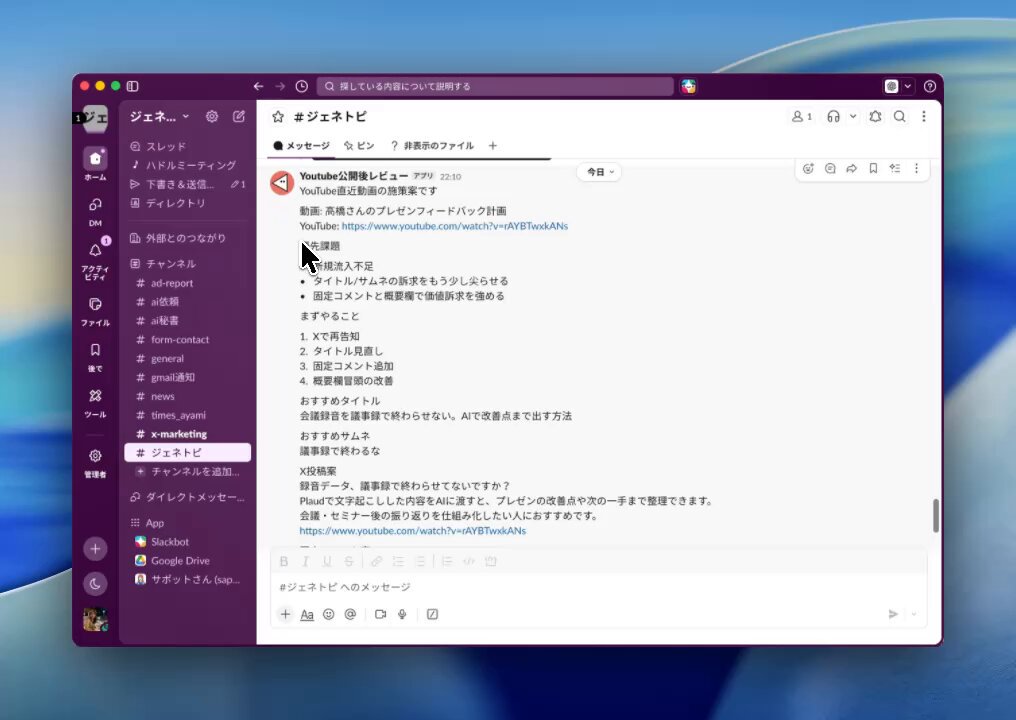Forward message with share arrow icon
1016x720 pixels.
[x=851, y=168]
